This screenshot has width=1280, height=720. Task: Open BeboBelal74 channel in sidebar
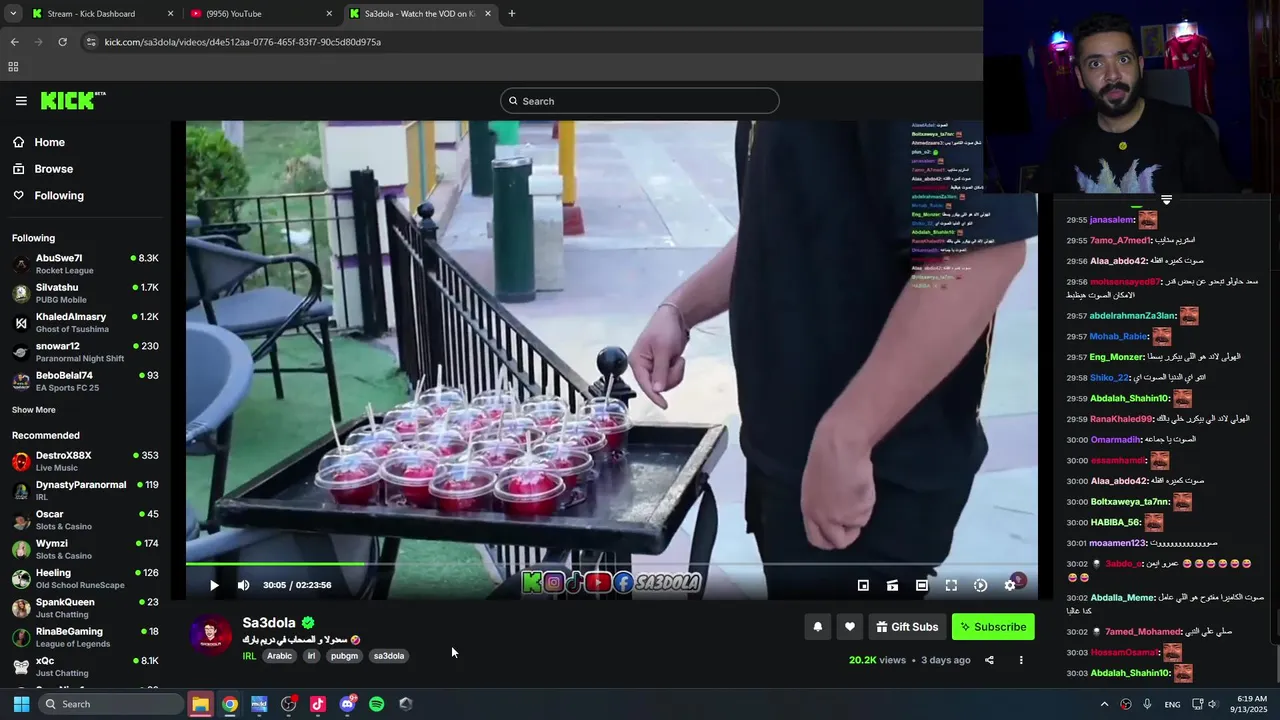point(84,381)
